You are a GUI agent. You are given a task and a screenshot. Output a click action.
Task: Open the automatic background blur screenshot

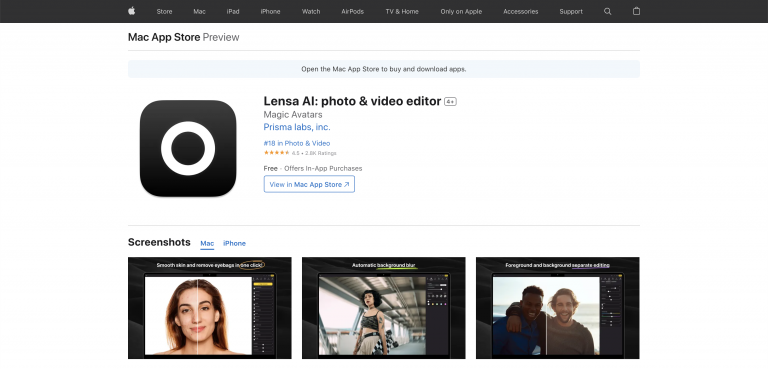(x=384, y=308)
